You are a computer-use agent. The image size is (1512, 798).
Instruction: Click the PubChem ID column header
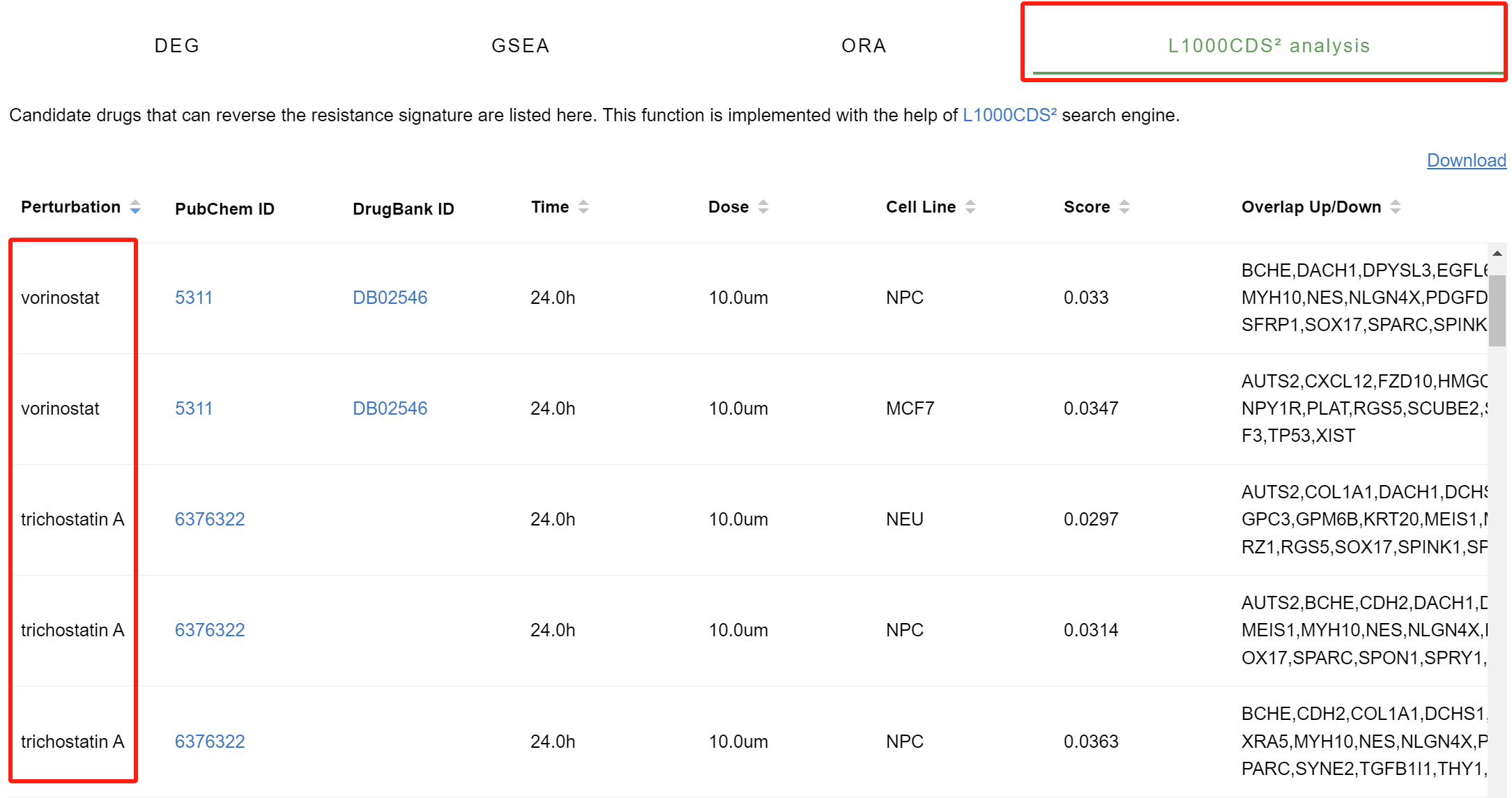coord(224,209)
